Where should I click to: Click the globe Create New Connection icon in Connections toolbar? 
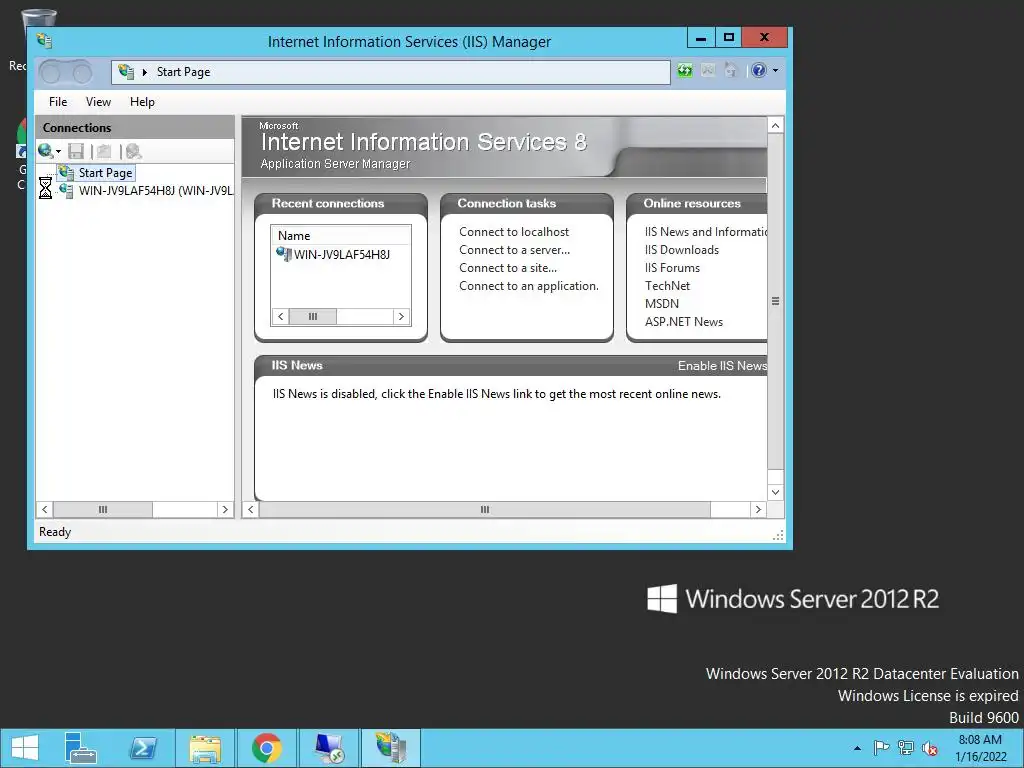coord(45,152)
